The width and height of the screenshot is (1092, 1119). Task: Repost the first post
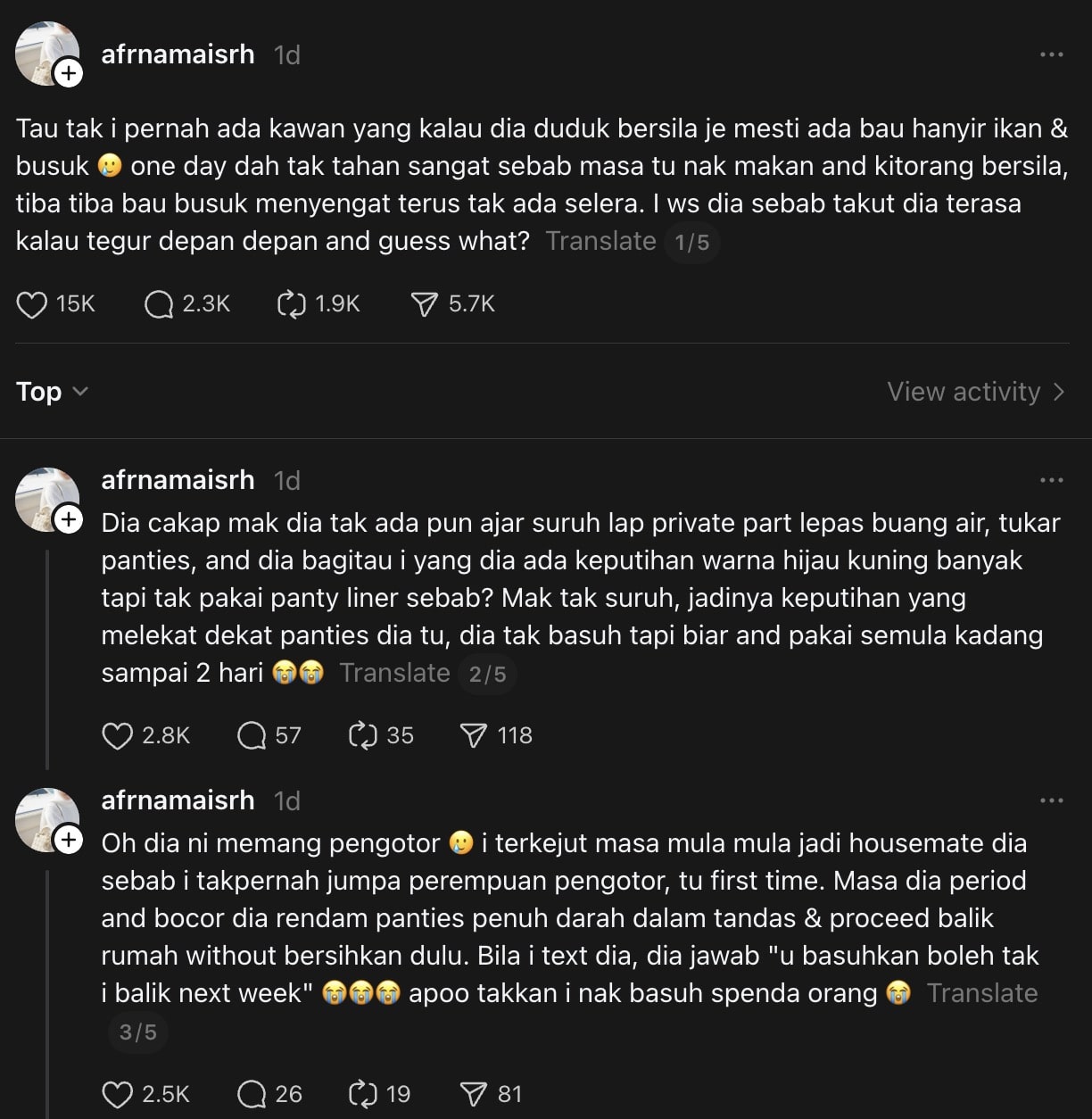(x=290, y=304)
